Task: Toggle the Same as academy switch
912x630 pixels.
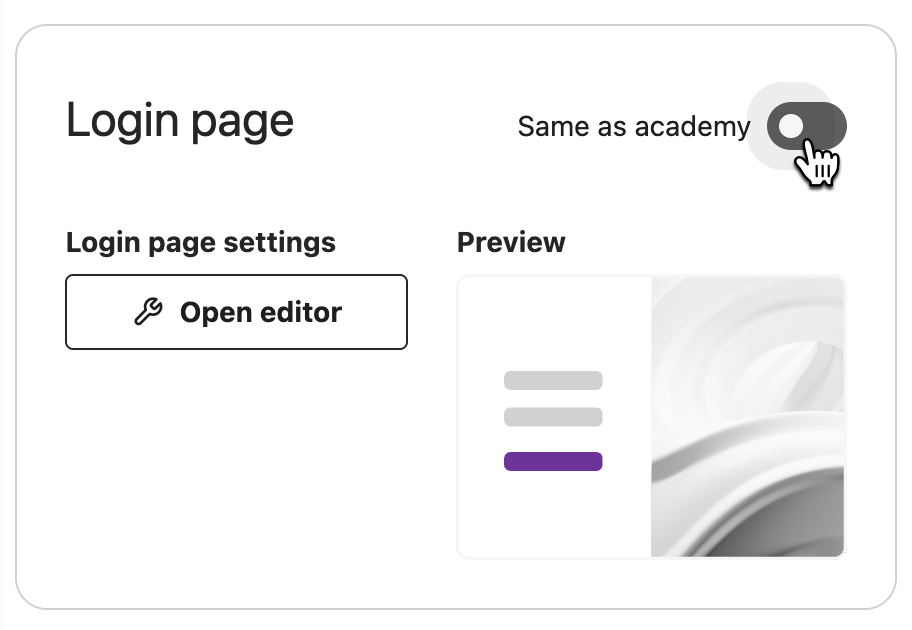Action: (806, 126)
